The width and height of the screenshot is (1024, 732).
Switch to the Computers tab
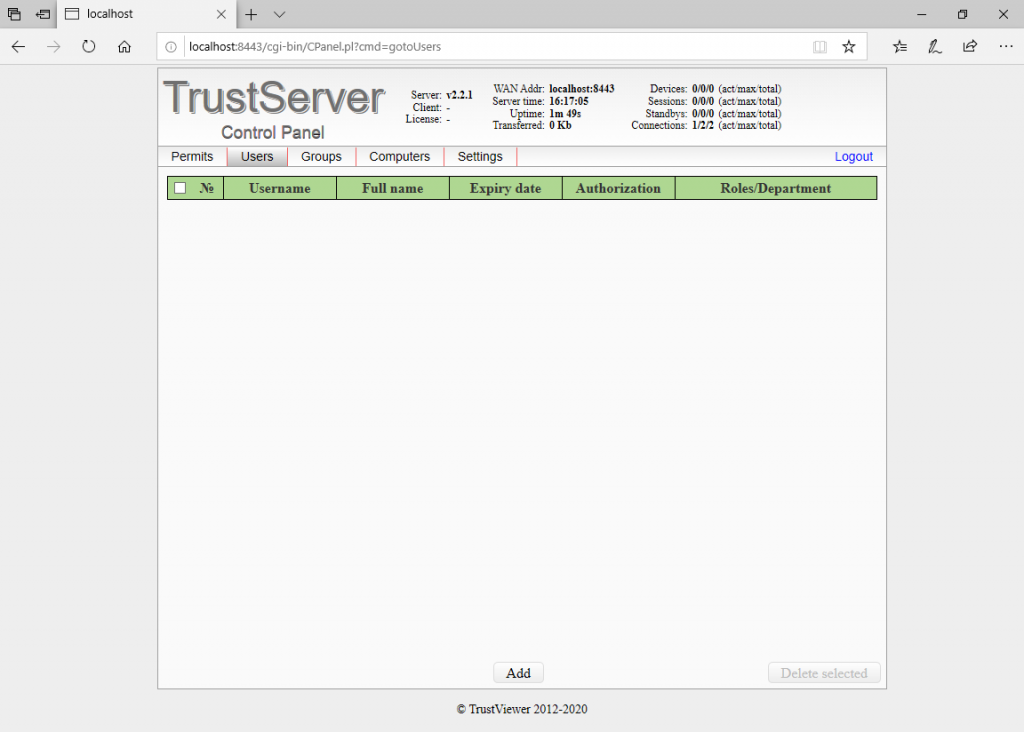click(x=400, y=157)
